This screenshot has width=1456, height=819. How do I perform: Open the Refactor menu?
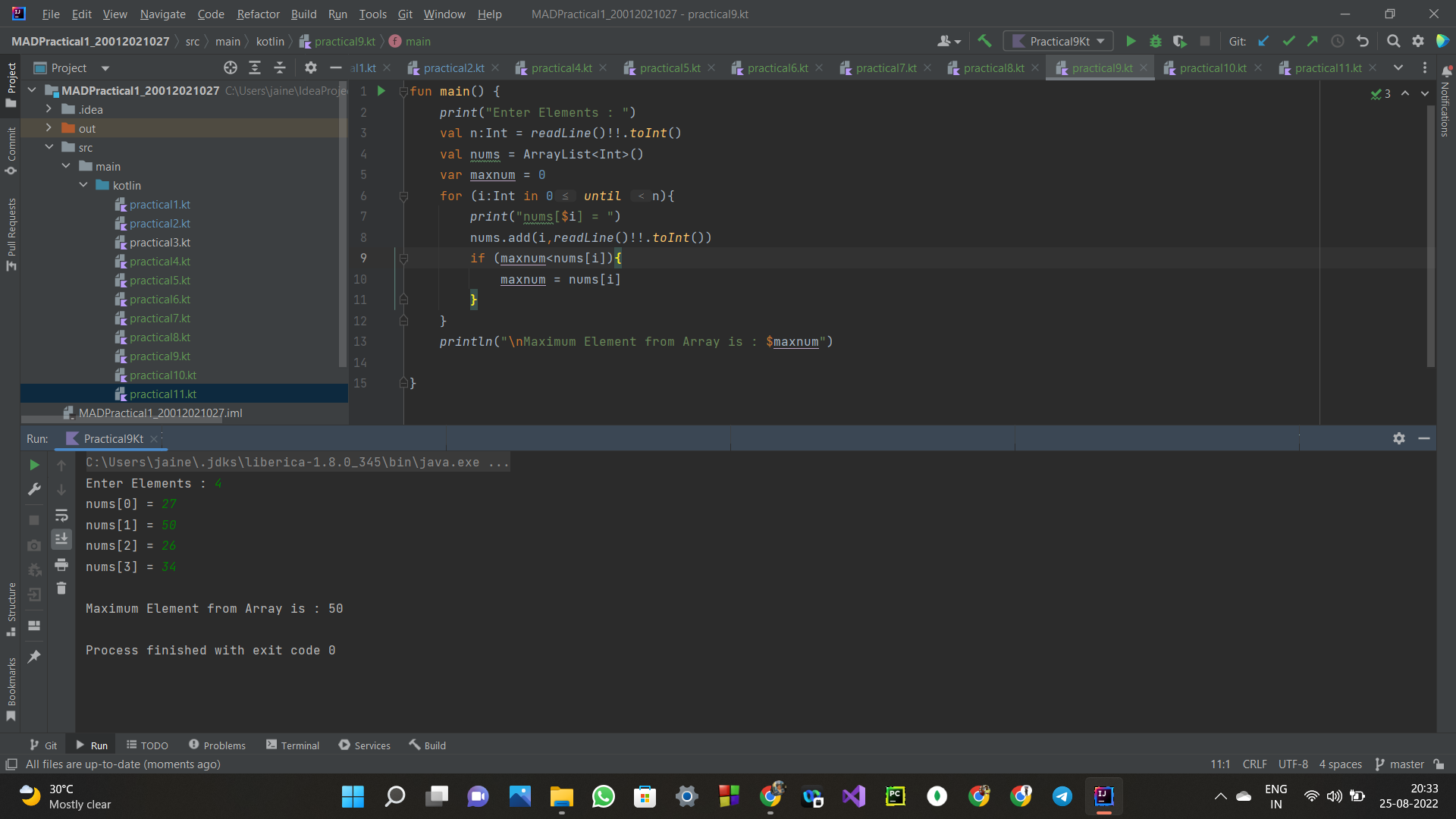[258, 14]
